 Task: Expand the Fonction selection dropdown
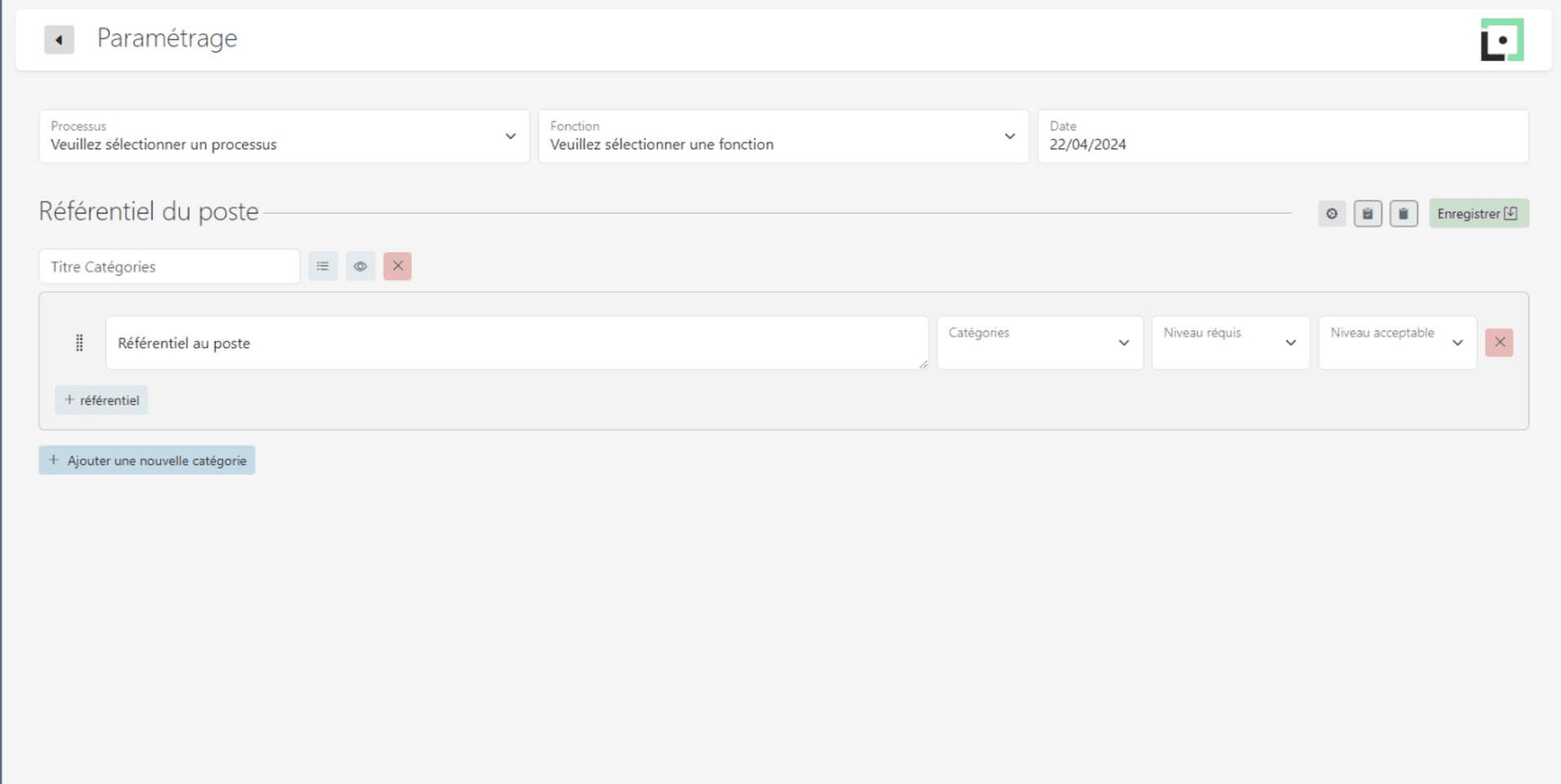click(x=783, y=137)
